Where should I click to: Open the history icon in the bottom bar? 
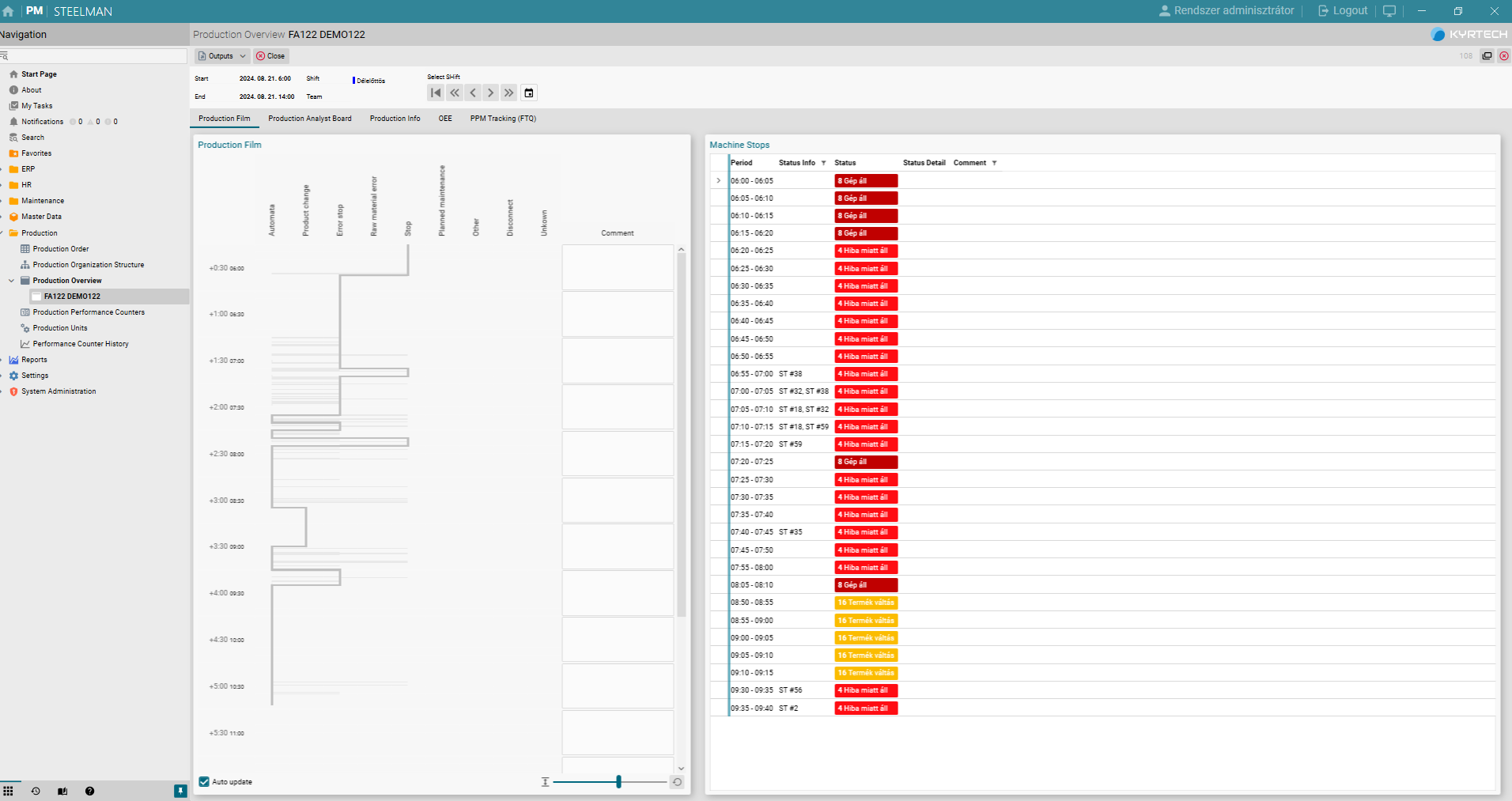pos(36,791)
